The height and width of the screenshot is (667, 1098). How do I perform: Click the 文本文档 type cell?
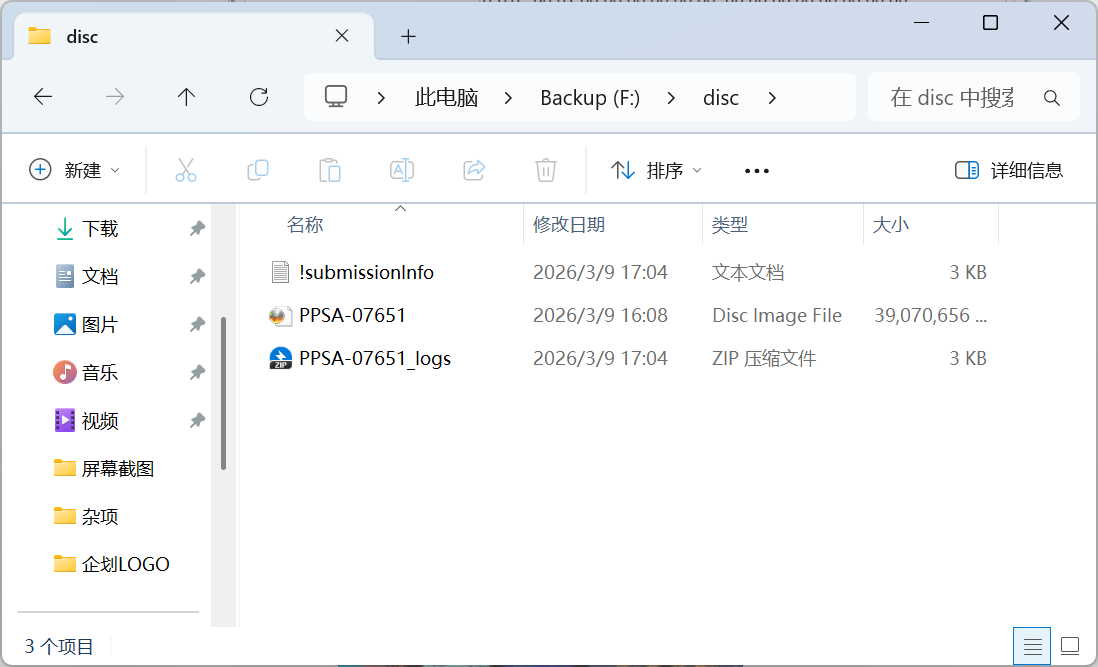pos(748,272)
